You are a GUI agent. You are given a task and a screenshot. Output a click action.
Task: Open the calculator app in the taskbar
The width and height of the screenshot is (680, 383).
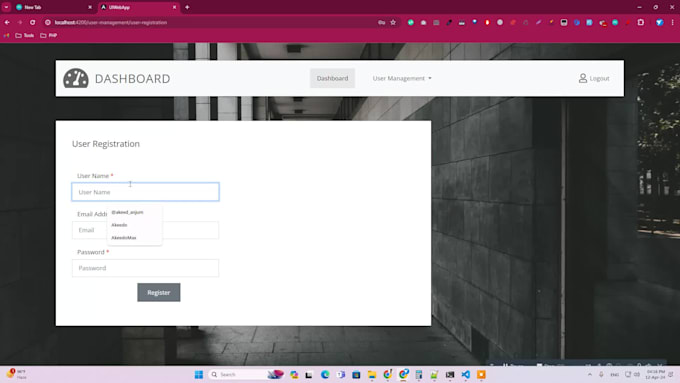point(418,374)
